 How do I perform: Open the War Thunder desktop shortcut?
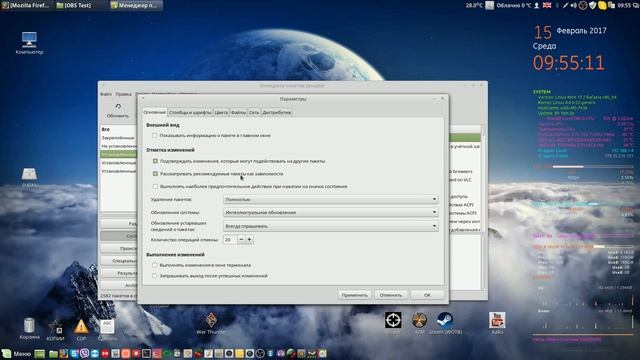coord(211,323)
